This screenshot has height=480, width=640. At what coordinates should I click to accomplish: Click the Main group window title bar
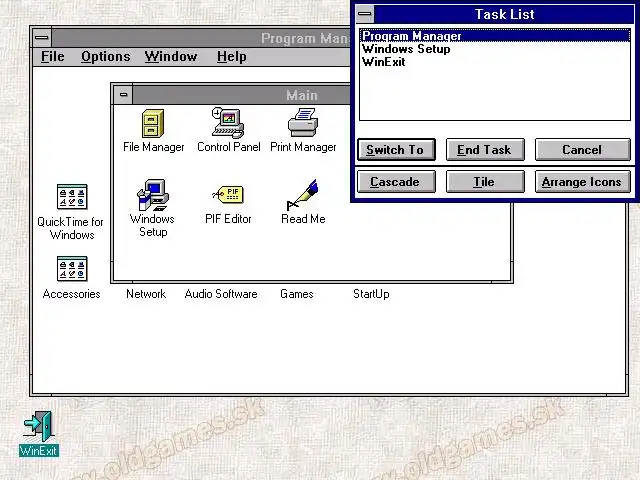[241, 95]
